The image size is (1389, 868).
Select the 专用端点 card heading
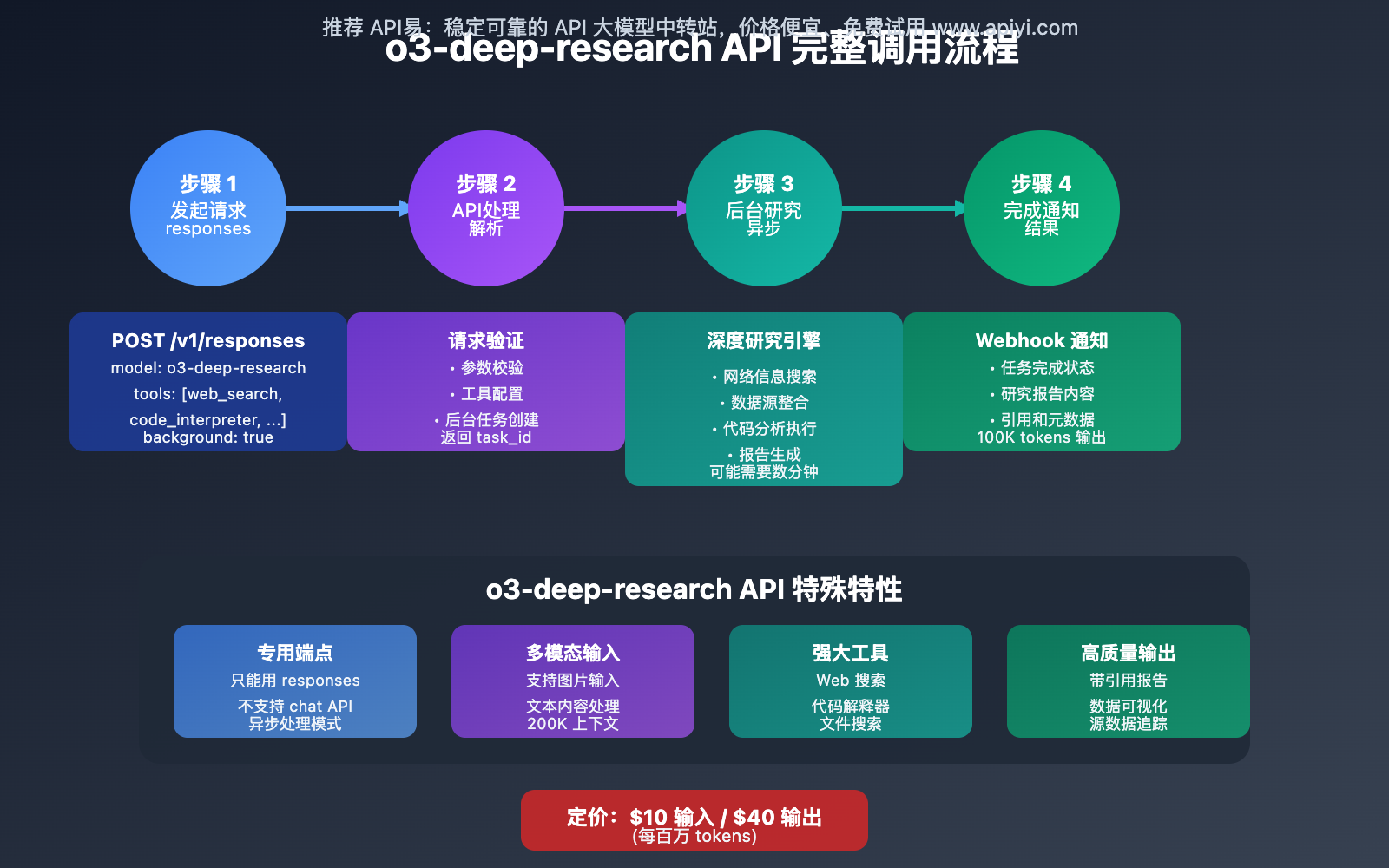coord(295,653)
